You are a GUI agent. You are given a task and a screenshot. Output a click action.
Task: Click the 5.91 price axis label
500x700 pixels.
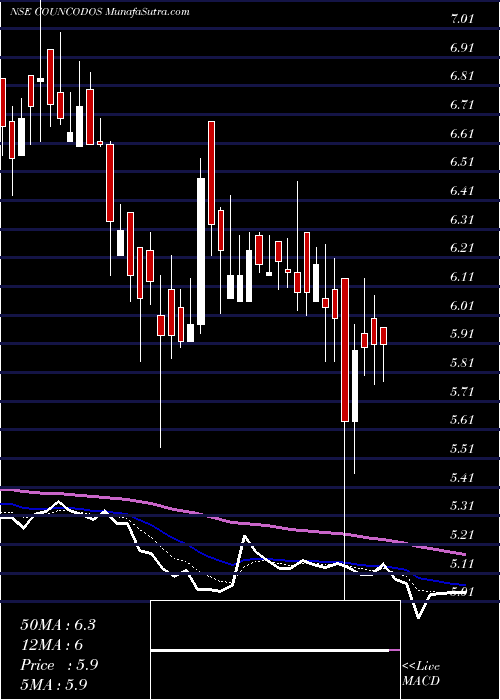click(462, 334)
